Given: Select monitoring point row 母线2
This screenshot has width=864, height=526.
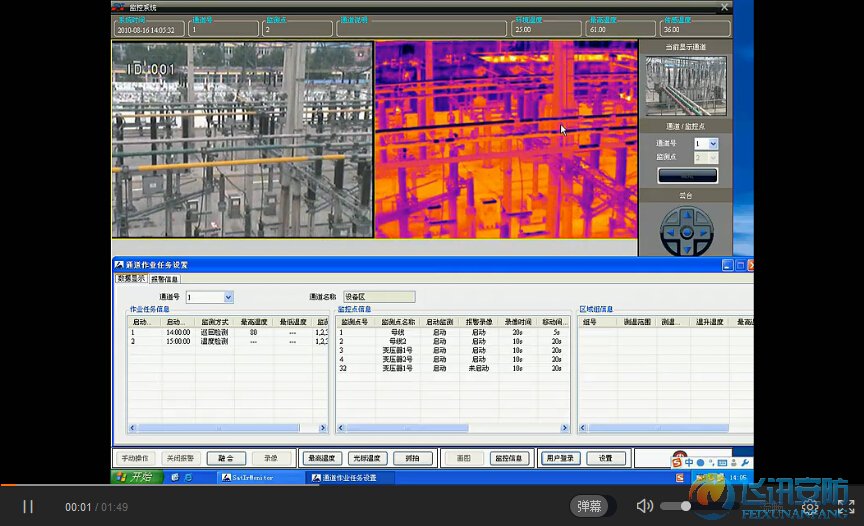Looking at the screenshot, I should pos(453,341).
